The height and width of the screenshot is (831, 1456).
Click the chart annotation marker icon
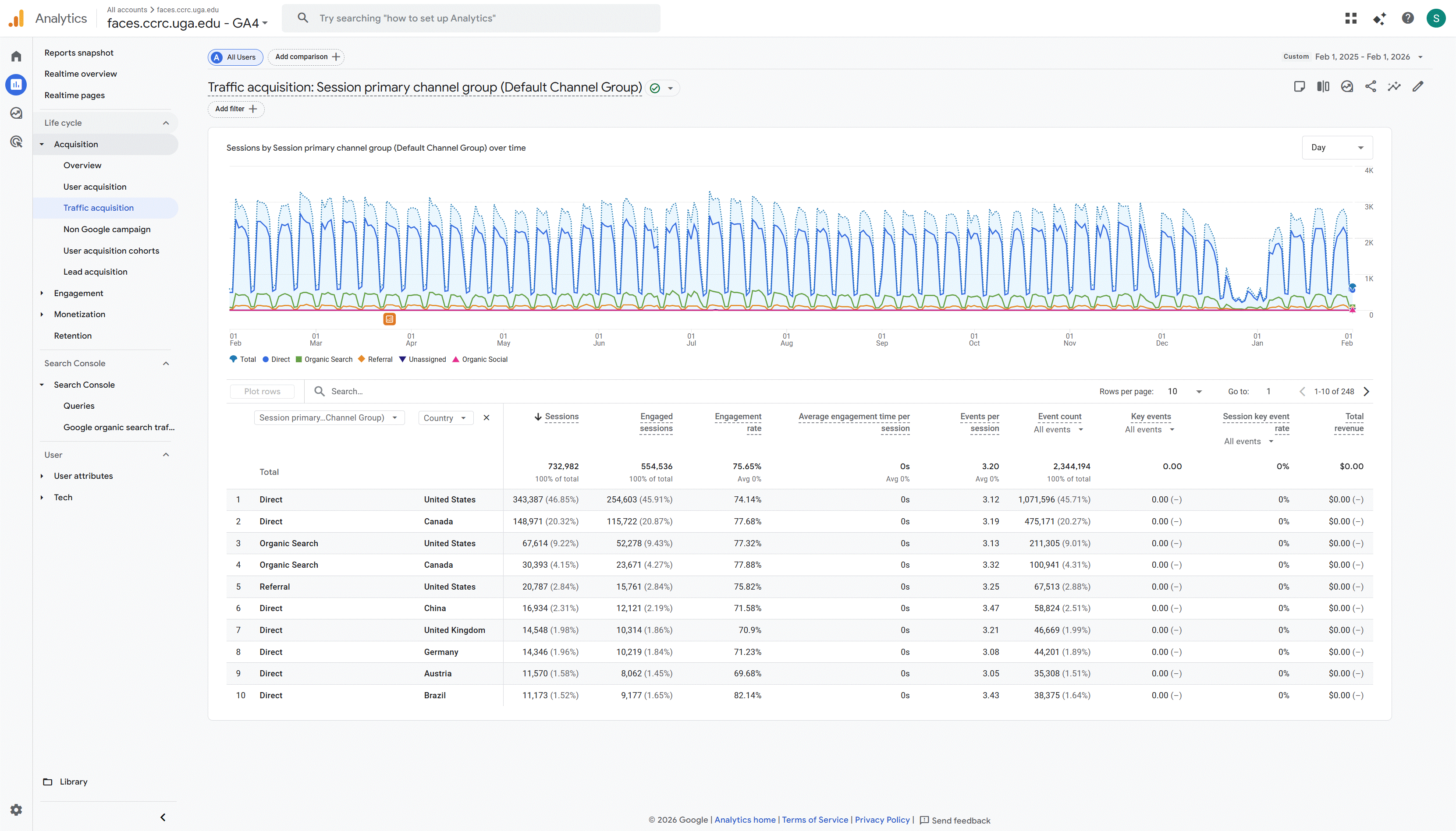[389, 319]
